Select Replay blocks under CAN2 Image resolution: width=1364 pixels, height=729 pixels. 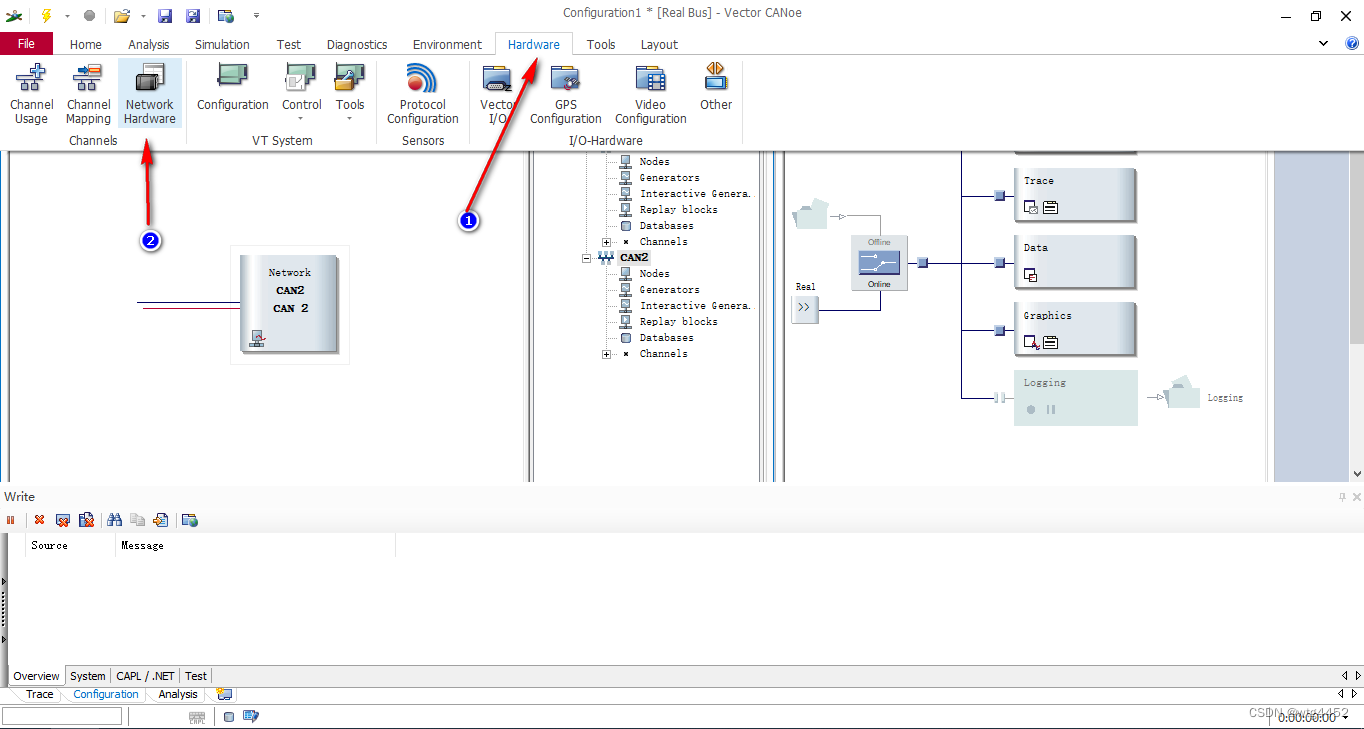pos(679,322)
